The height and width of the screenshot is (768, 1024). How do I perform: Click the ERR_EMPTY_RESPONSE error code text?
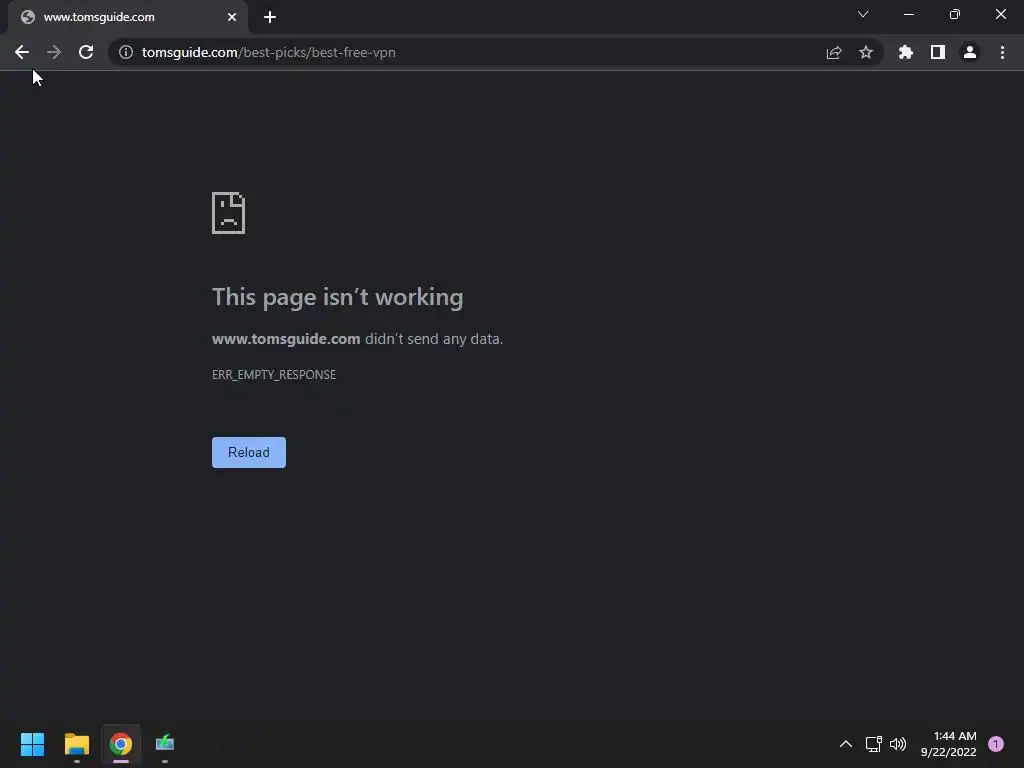[x=274, y=375]
